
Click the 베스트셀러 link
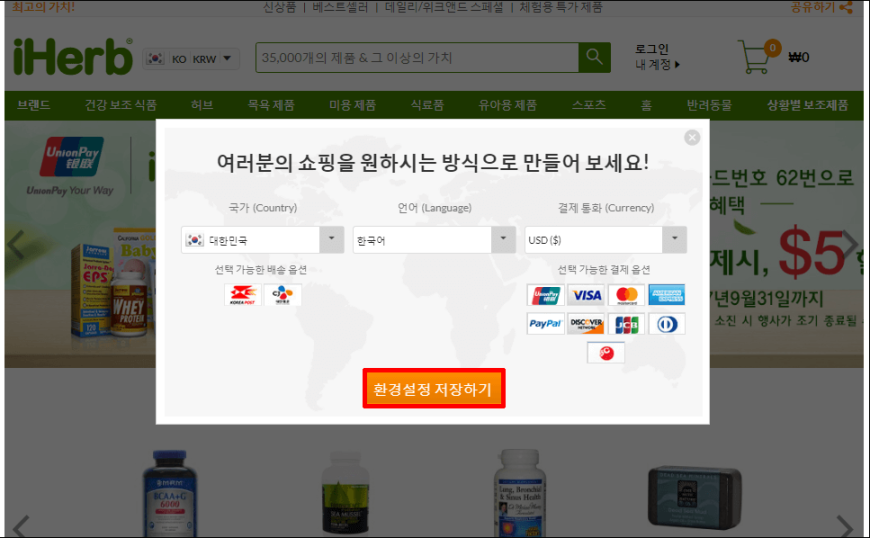(x=340, y=7)
